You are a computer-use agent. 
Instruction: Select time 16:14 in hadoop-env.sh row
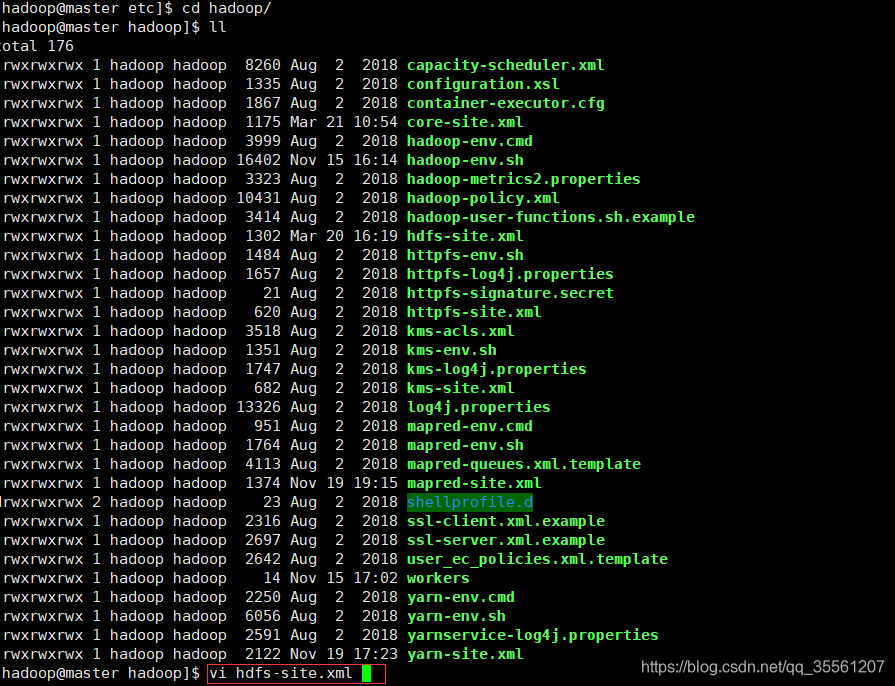(375, 160)
